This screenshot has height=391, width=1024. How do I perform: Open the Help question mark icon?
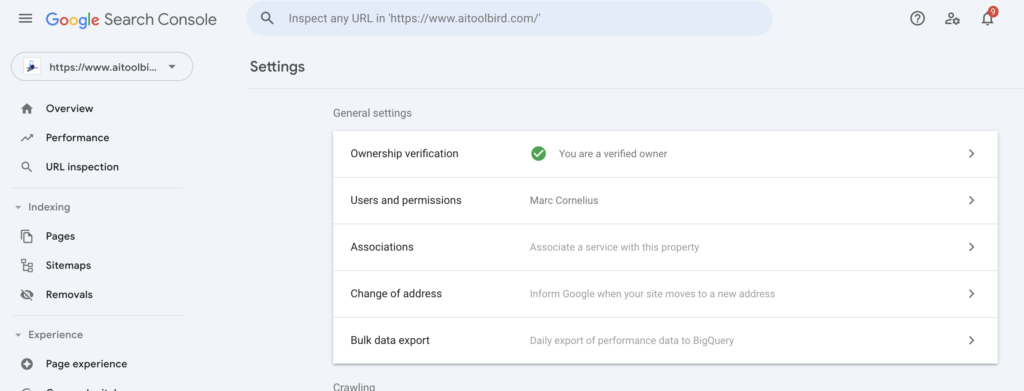tap(918, 18)
